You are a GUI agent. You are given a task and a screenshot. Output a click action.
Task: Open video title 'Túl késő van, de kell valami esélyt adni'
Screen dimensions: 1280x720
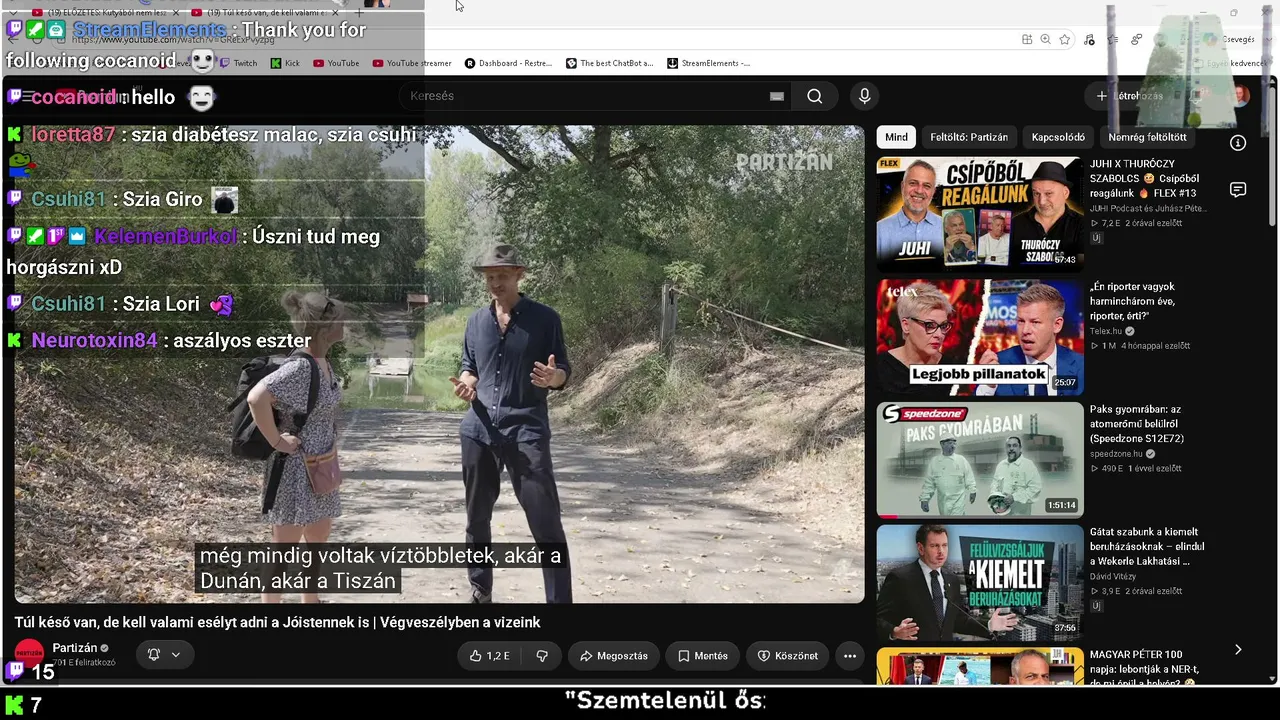pos(277,622)
